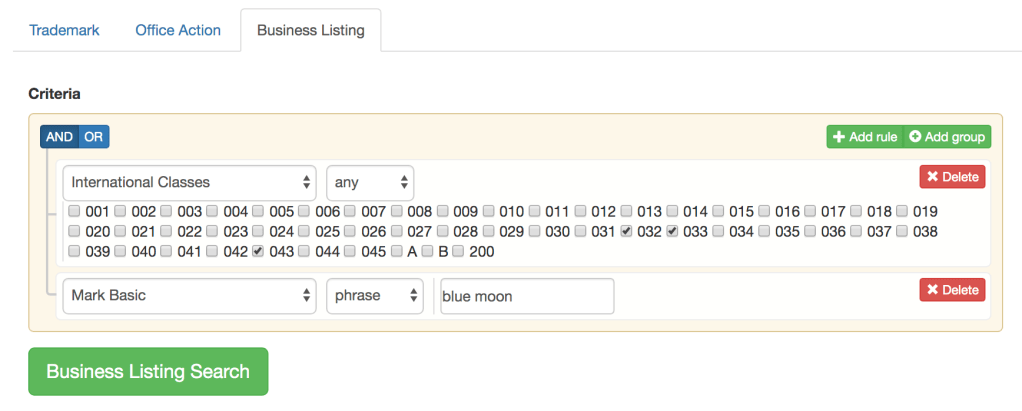Delete the Mark Basic rule

952,290
